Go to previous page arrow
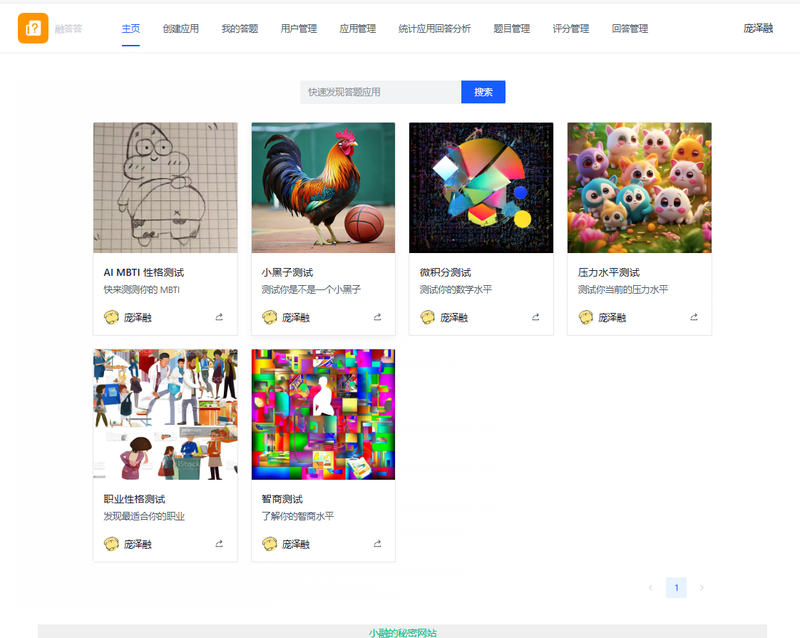Viewport: 800px width, 638px height. (651, 587)
